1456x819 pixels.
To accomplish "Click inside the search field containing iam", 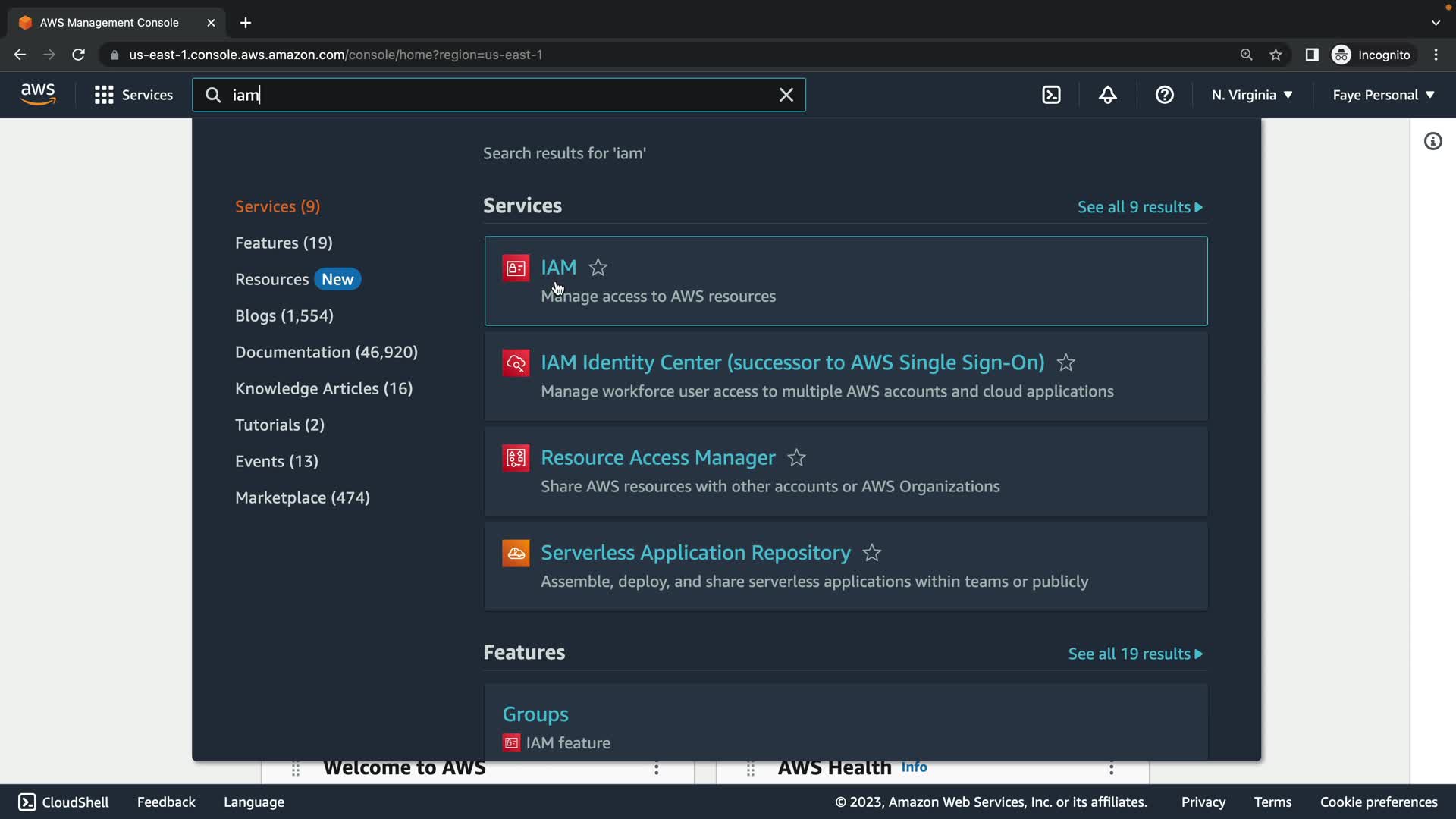I will pos(493,95).
